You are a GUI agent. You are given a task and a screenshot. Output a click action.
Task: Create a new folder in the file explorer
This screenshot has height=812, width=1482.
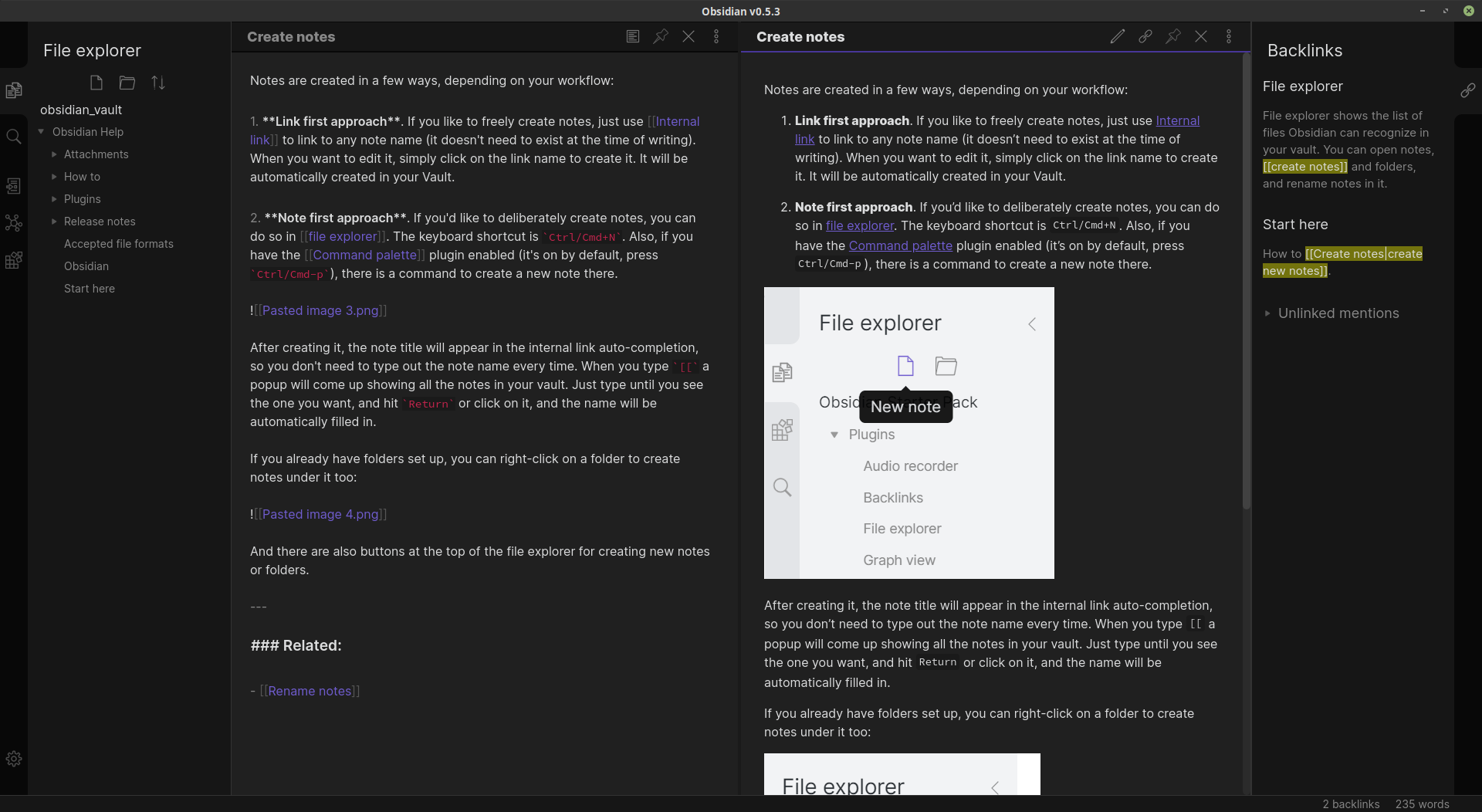(127, 83)
